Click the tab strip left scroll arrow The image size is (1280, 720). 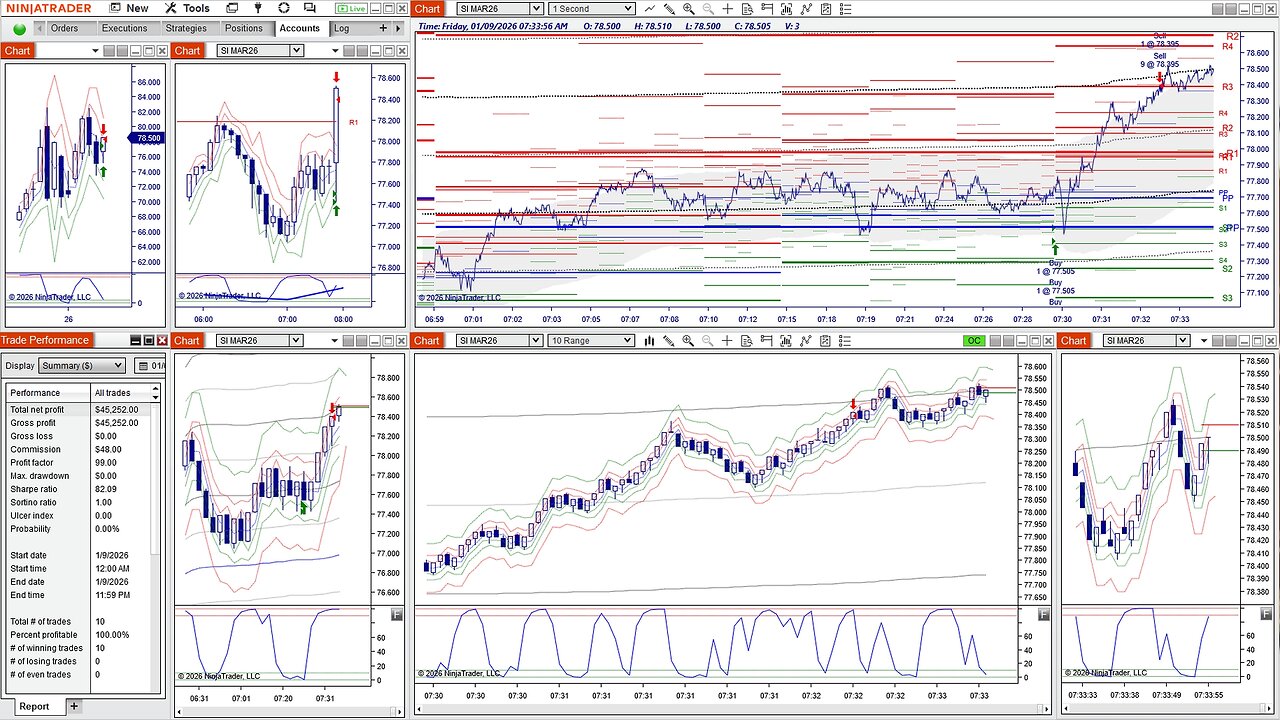coord(38,28)
